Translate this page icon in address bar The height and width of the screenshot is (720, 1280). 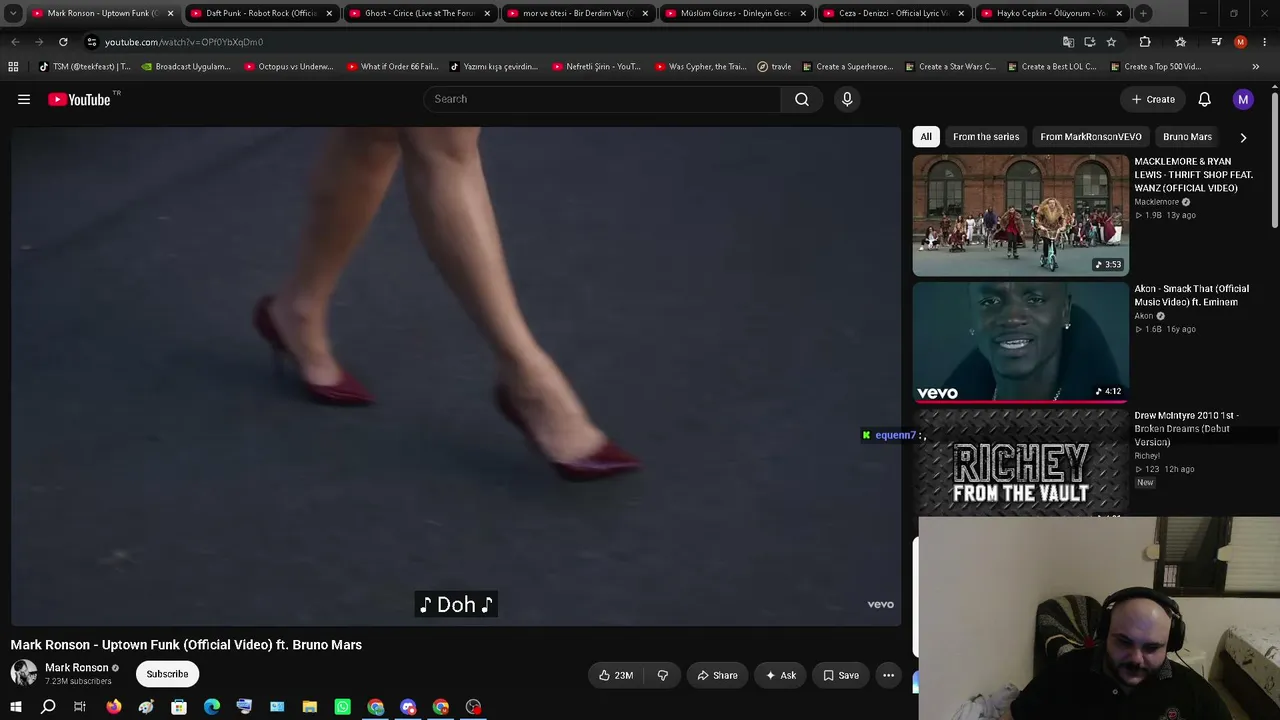tap(1068, 42)
